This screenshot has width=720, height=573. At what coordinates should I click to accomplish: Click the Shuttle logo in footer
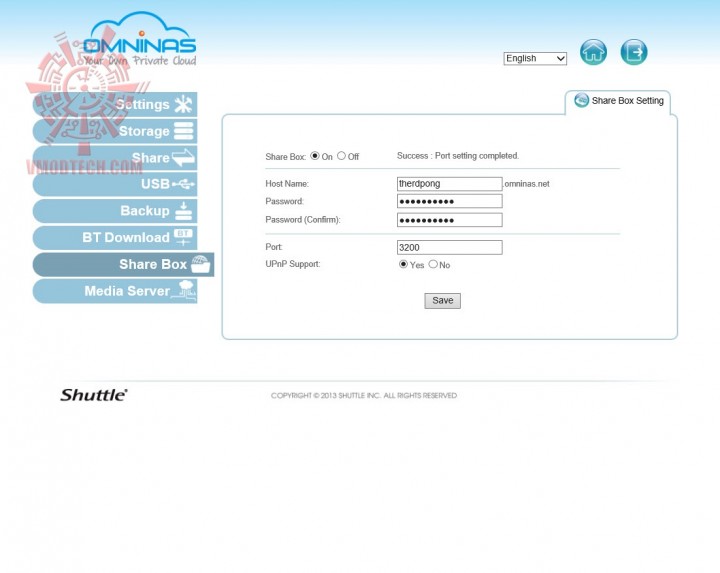[x=94, y=395]
